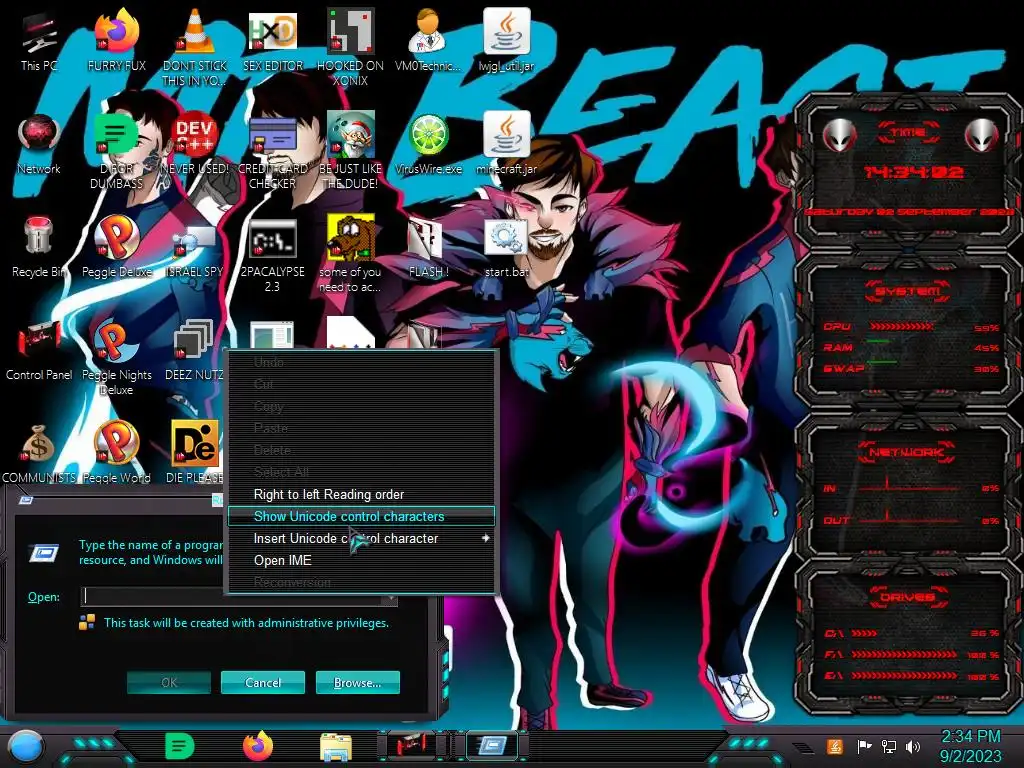
Task: Click the Browse... button in Run dialog
Action: (x=357, y=682)
